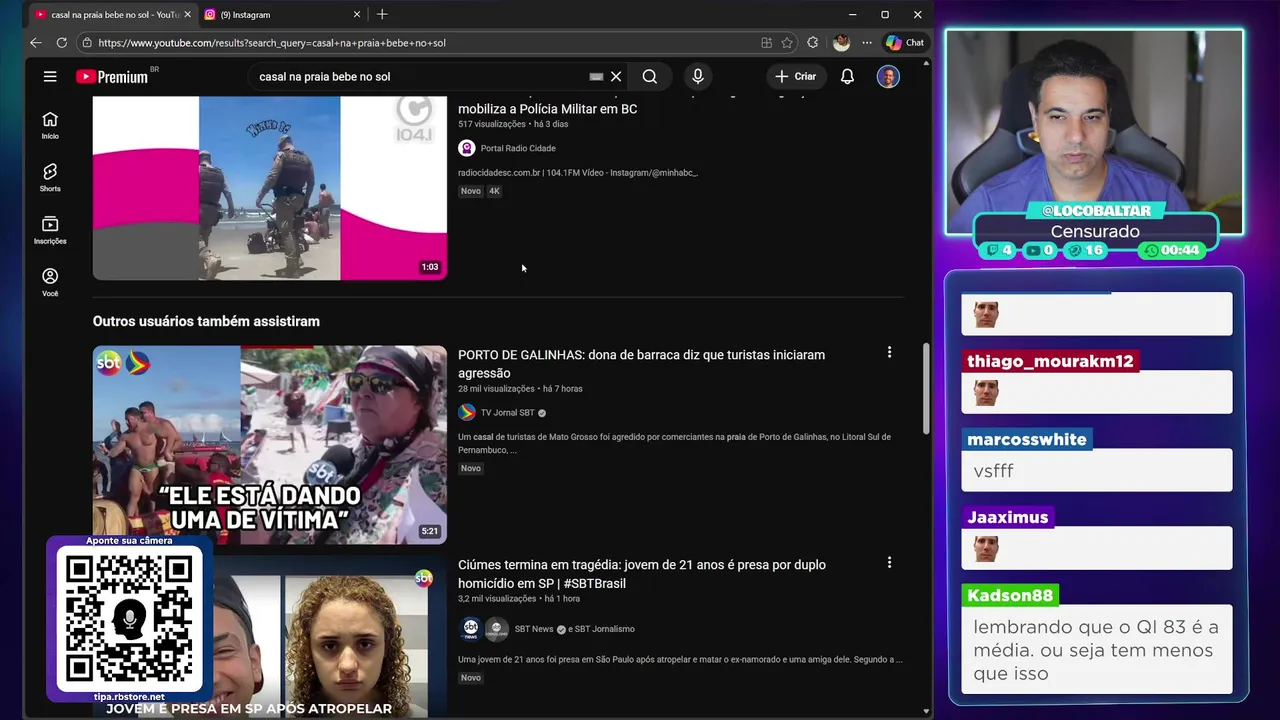Image resolution: width=1280 pixels, height=720 pixels.
Task: Open a new browser tab
Action: tap(382, 14)
